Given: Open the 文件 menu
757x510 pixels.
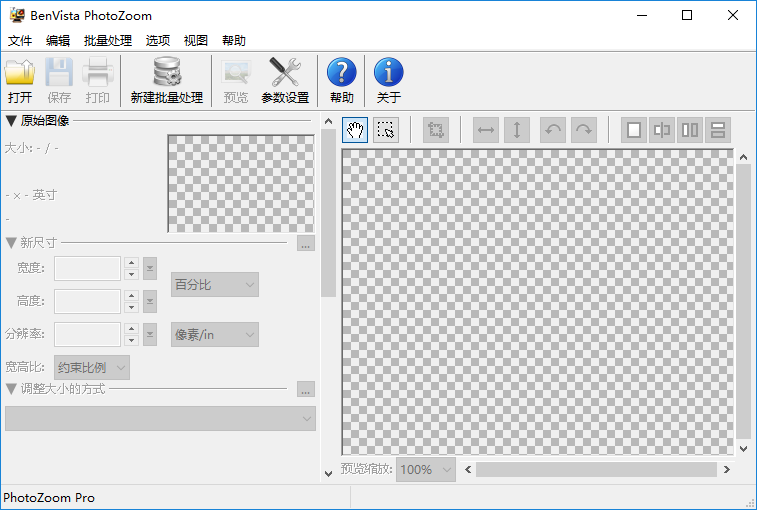Looking at the screenshot, I should pos(20,41).
